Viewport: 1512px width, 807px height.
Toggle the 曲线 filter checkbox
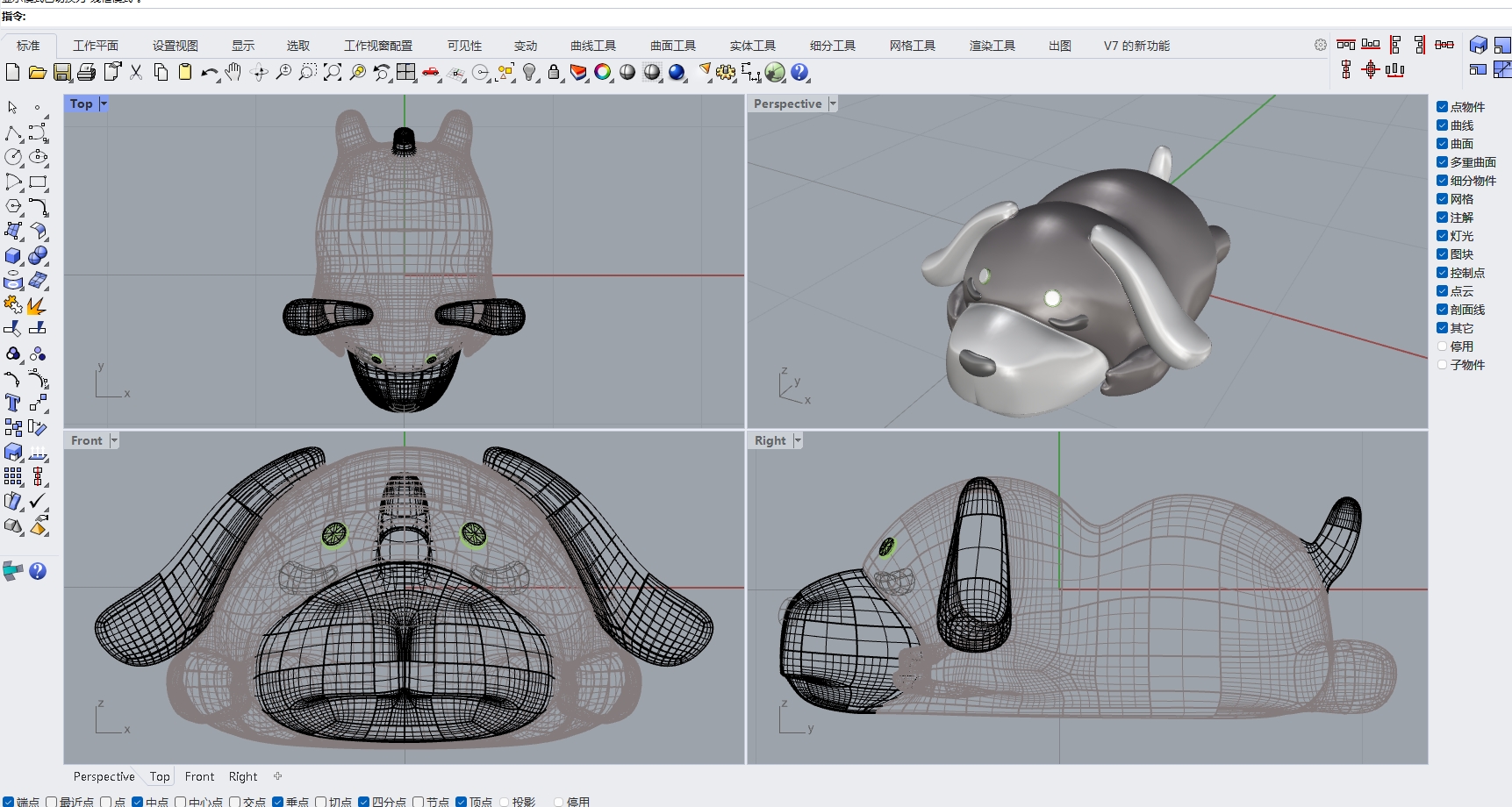(x=1442, y=125)
